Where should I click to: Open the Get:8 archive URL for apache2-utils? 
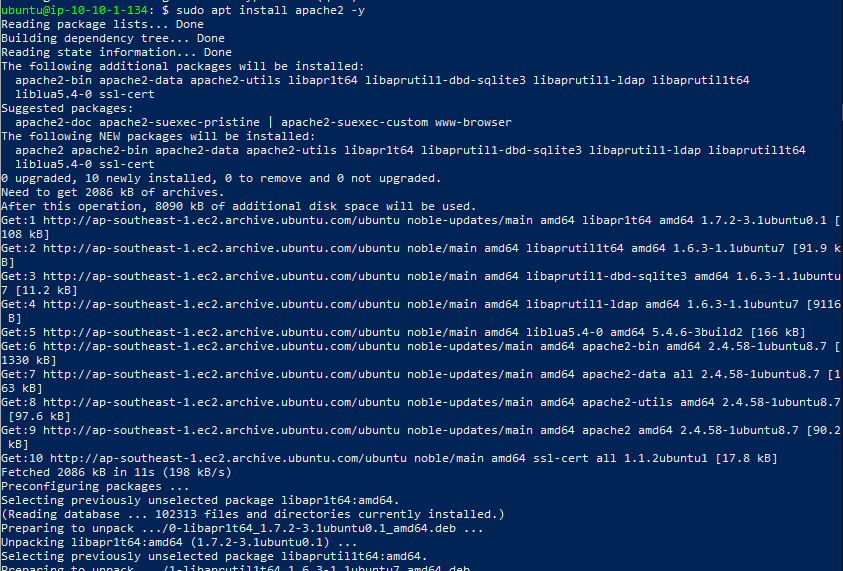(221, 402)
